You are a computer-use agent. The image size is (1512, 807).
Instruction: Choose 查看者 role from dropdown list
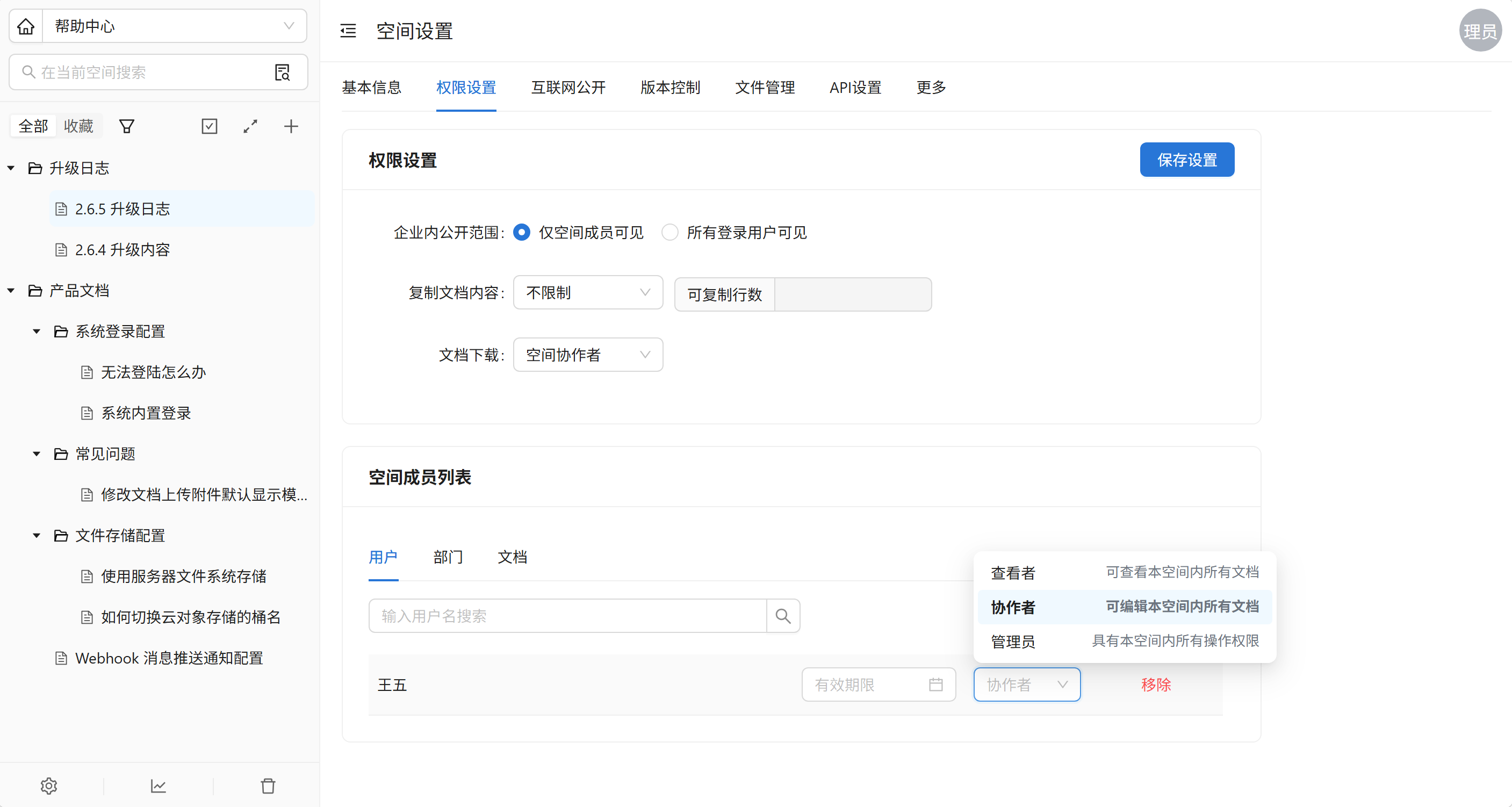point(1125,572)
